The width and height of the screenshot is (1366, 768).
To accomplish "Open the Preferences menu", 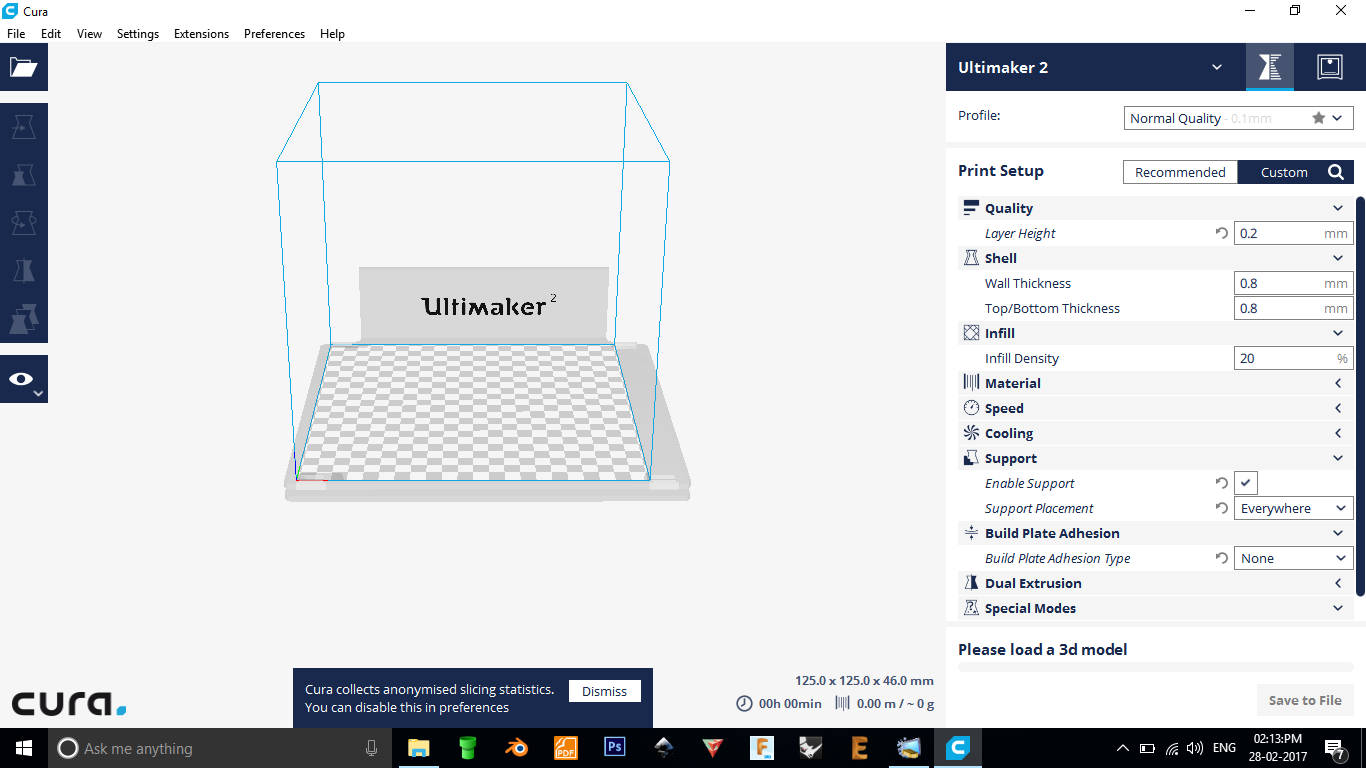I will point(274,33).
